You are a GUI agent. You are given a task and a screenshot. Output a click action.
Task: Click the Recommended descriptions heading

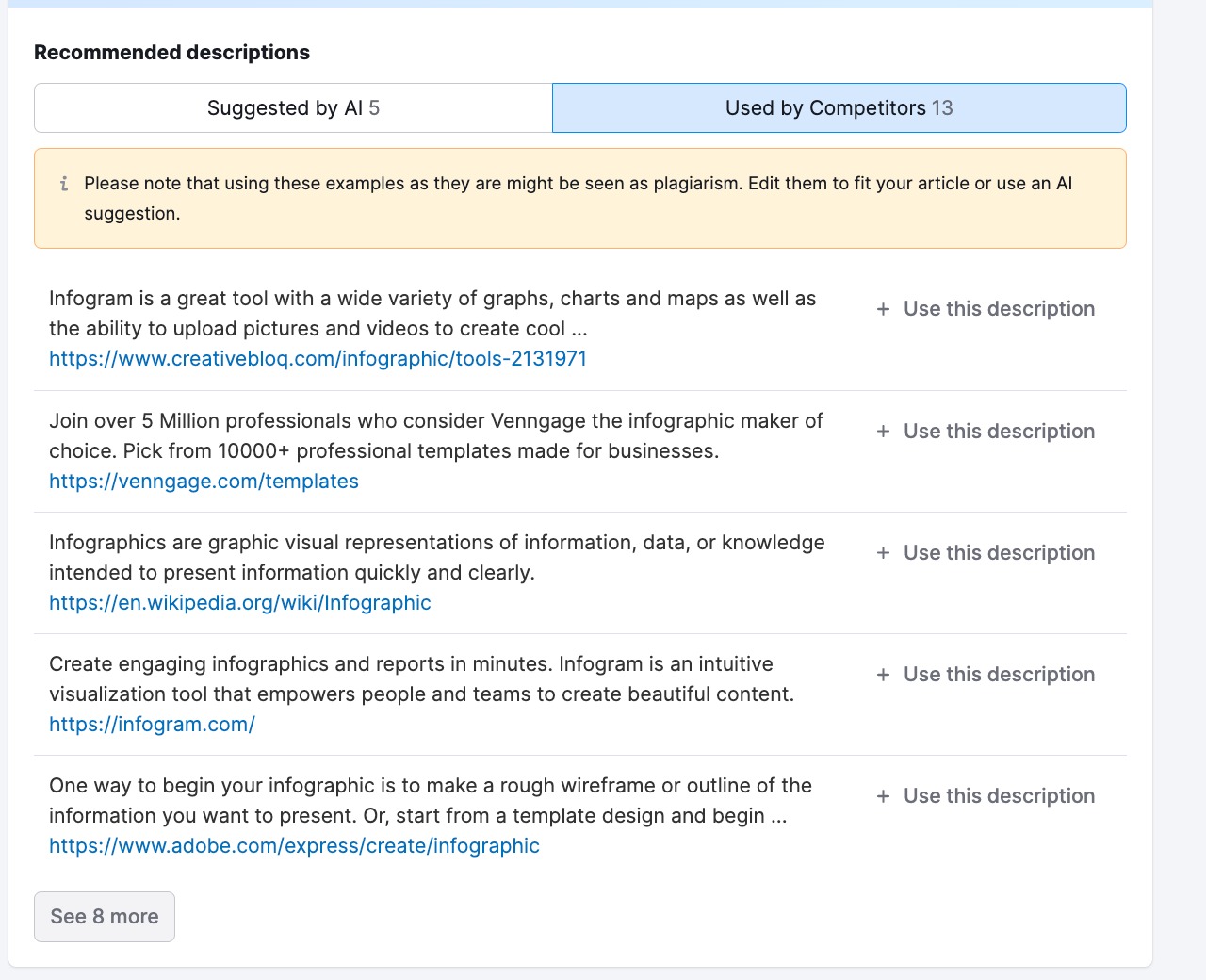coord(171,53)
